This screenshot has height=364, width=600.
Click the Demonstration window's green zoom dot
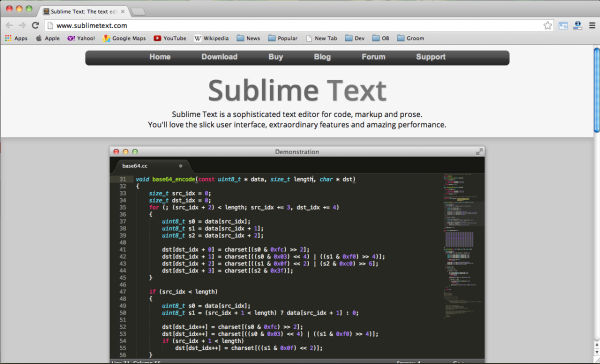pos(135,152)
